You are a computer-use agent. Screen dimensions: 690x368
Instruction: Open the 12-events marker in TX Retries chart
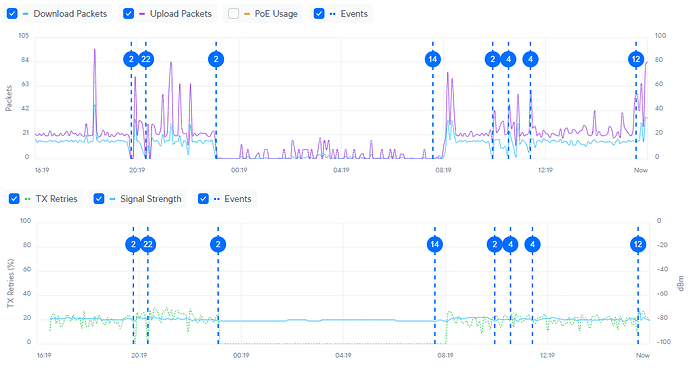[638, 244]
